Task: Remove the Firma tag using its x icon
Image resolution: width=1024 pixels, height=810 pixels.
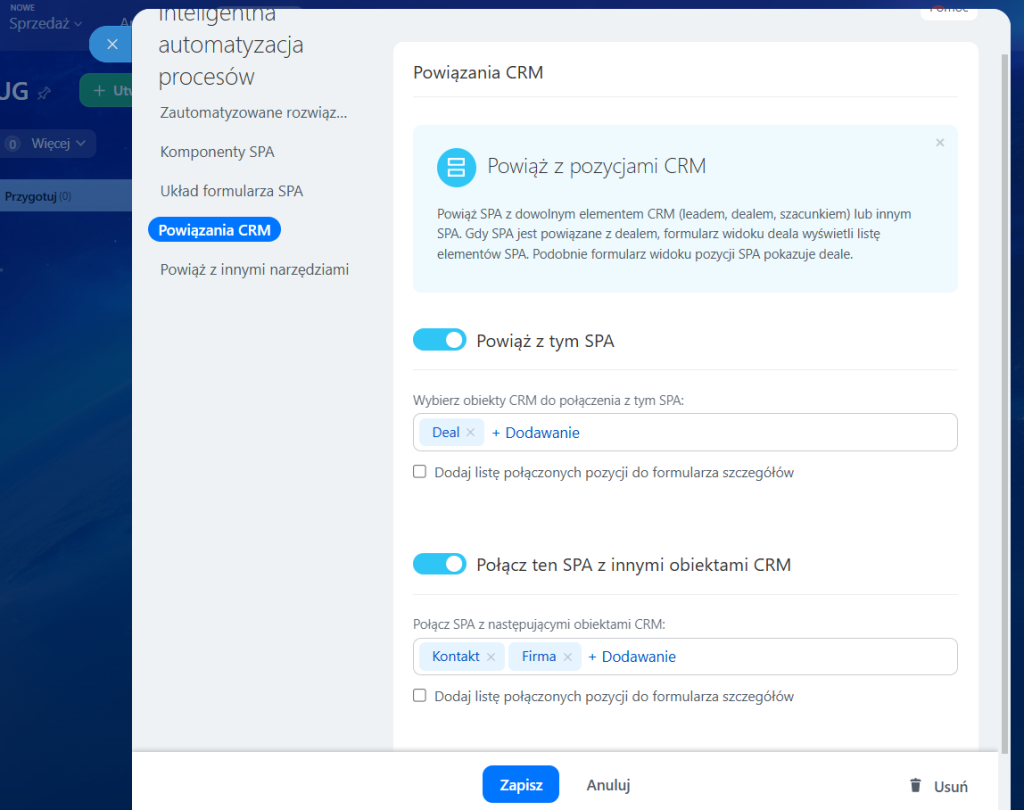Action: (567, 657)
